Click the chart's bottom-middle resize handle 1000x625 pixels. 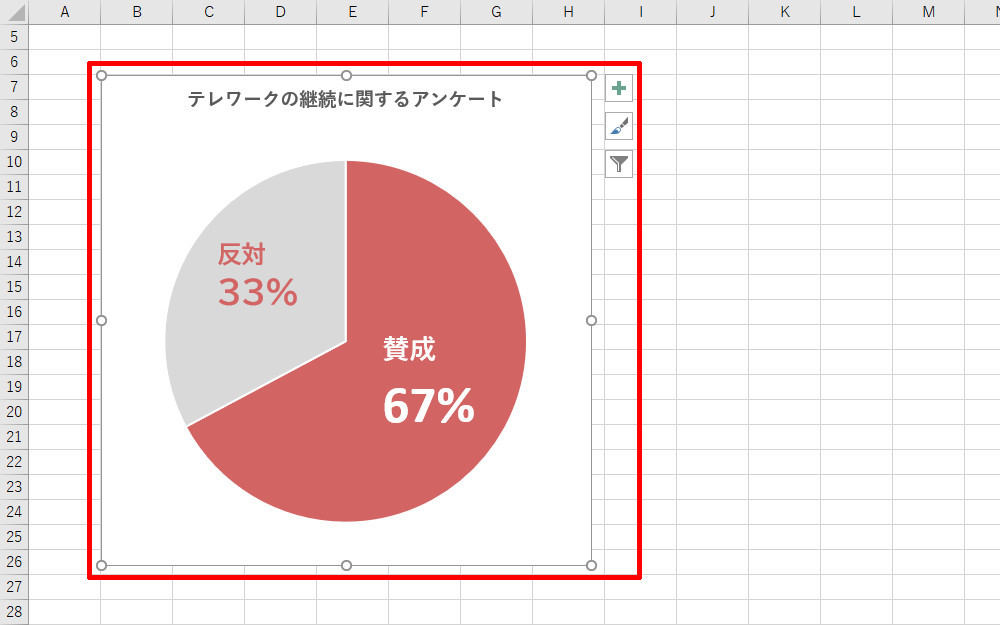(346, 565)
